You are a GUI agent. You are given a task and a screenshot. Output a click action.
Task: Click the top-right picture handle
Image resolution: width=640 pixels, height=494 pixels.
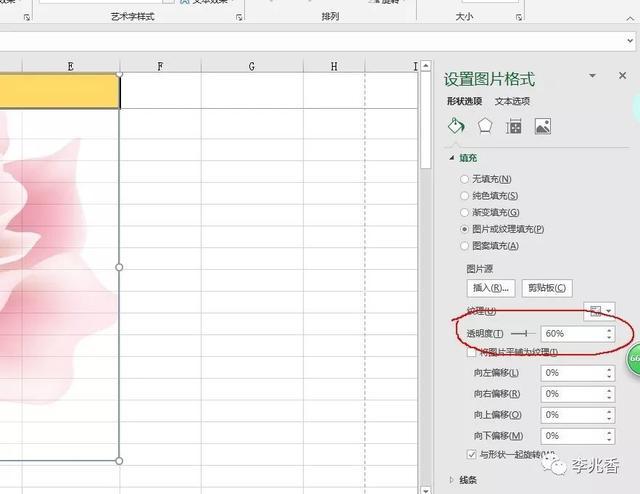point(119,74)
